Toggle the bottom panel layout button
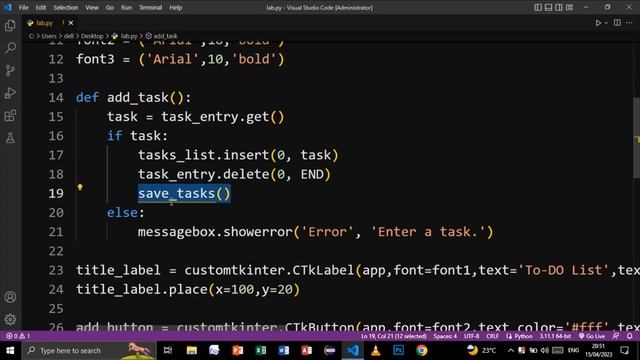Screen dimensions: 640x360 tap(549, 7)
